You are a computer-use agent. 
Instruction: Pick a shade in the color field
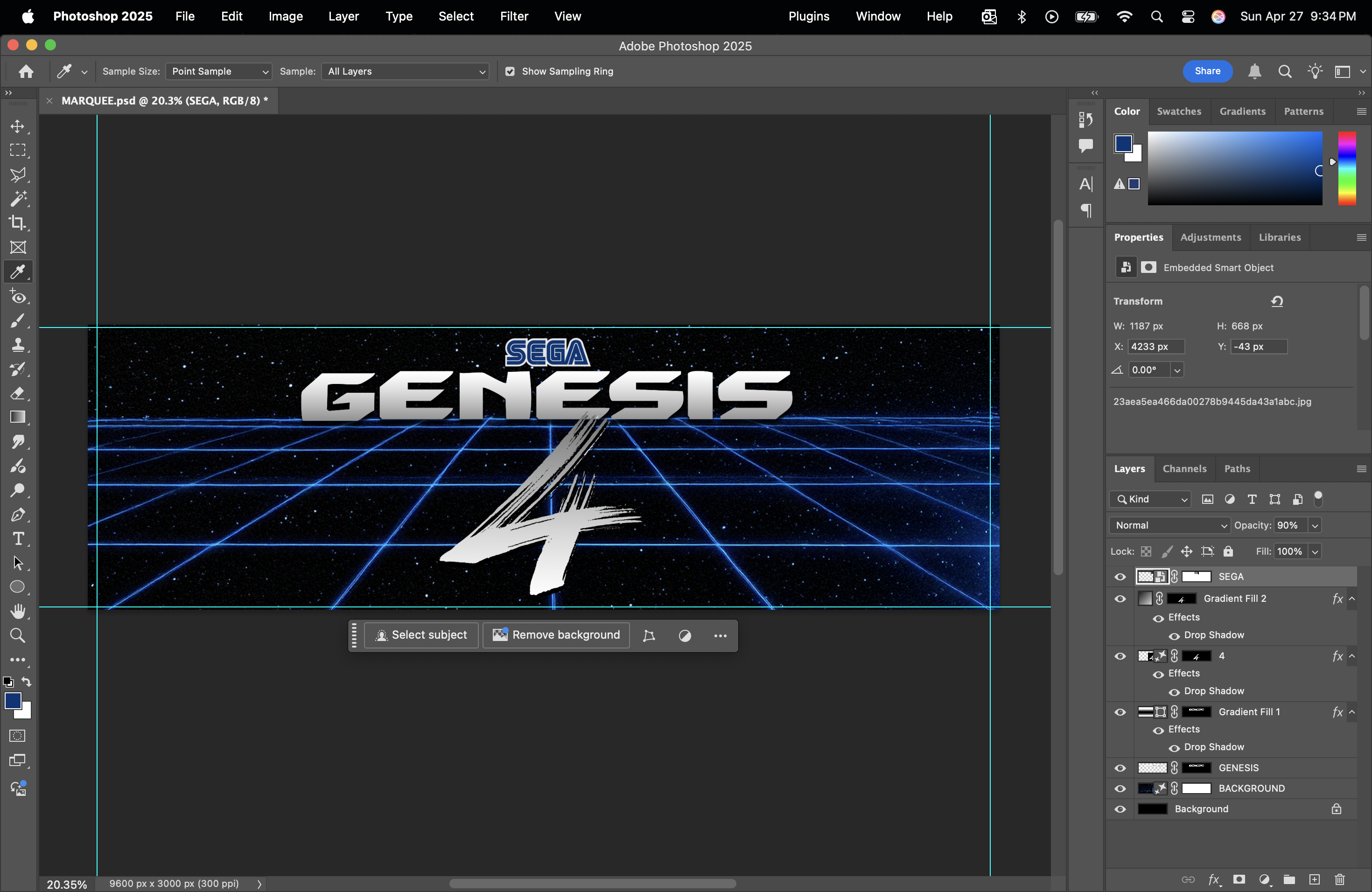pos(1234,167)
